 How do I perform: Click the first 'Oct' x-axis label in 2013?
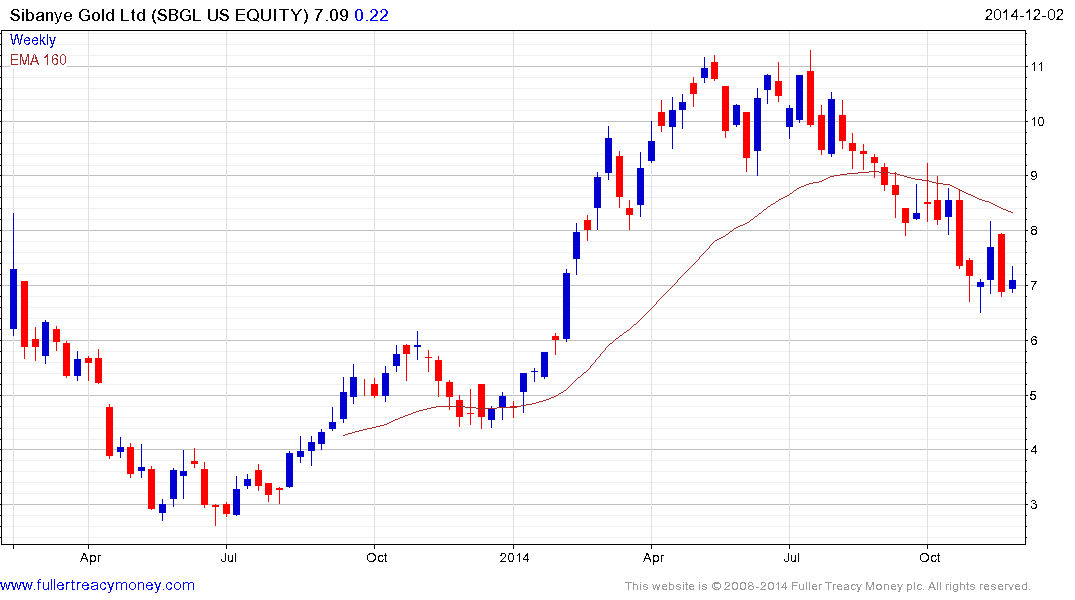point(376,557)
